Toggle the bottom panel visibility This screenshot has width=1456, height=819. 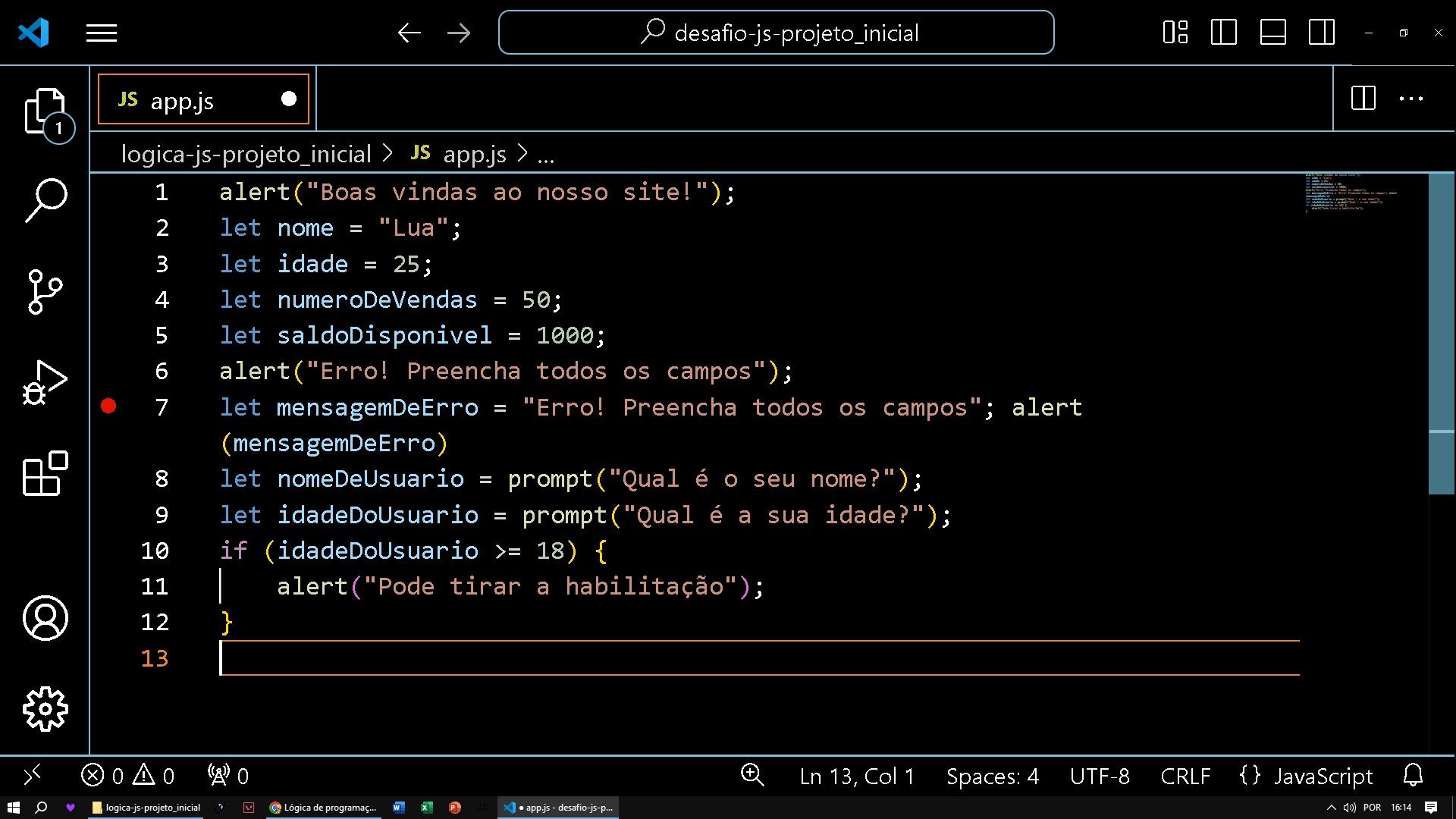tap(1272, 33)
